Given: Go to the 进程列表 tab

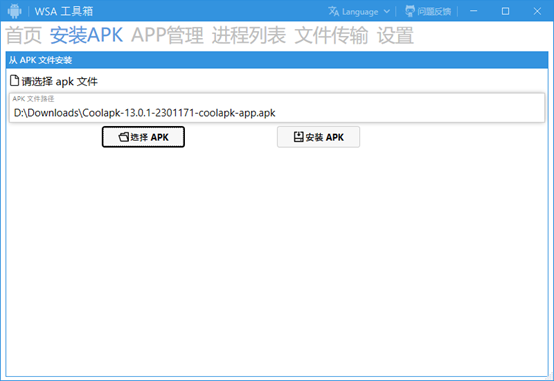Looking at the screenshot, I should click(x=249, y=35).
